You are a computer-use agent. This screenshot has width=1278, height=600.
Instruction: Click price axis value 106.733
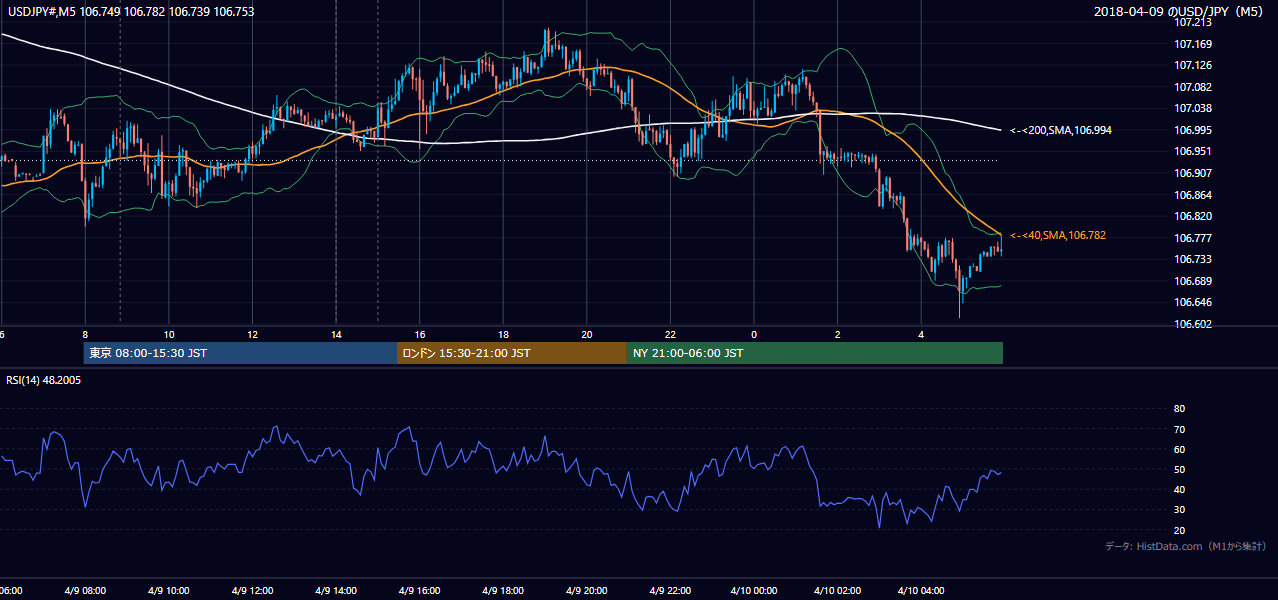click(x=1194, y=259)
